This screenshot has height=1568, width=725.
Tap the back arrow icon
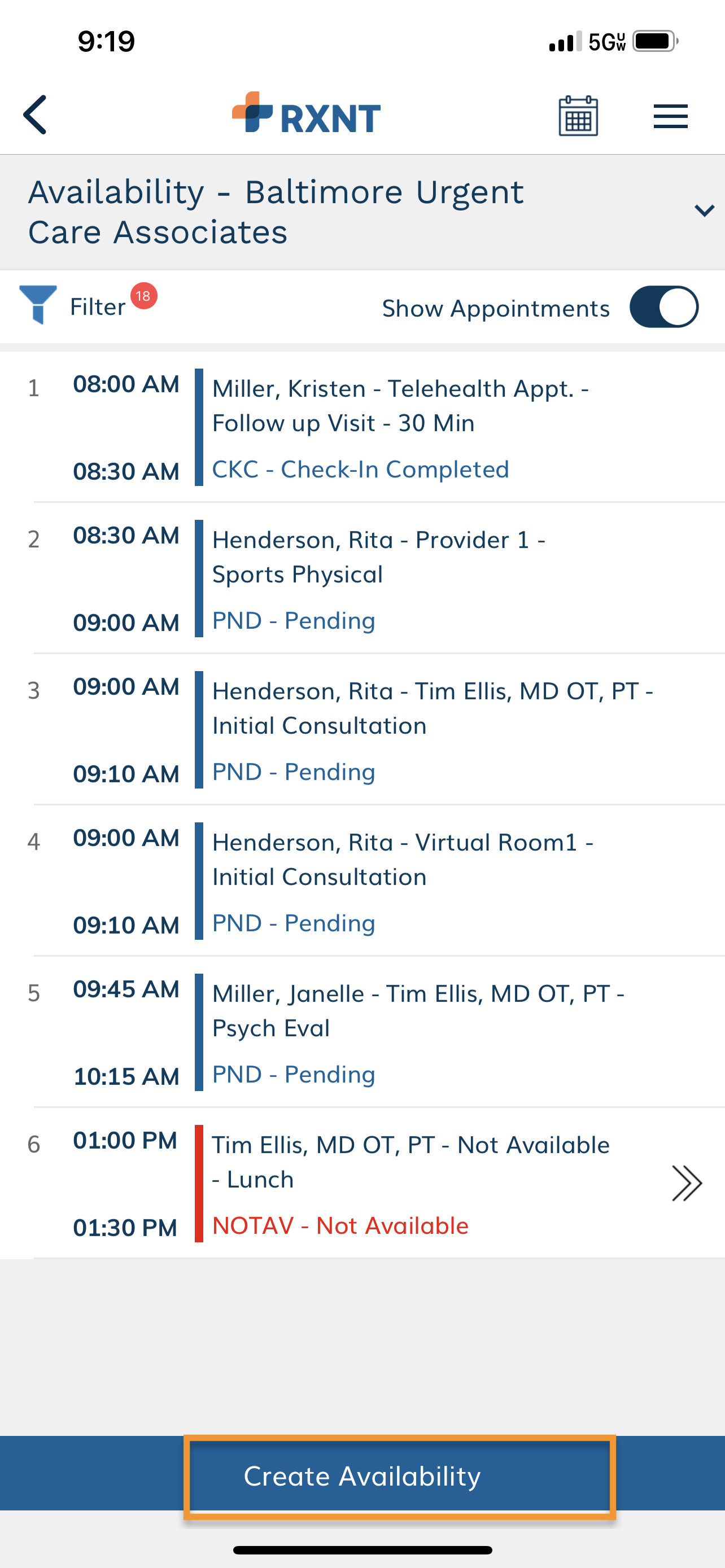[34, 115]
